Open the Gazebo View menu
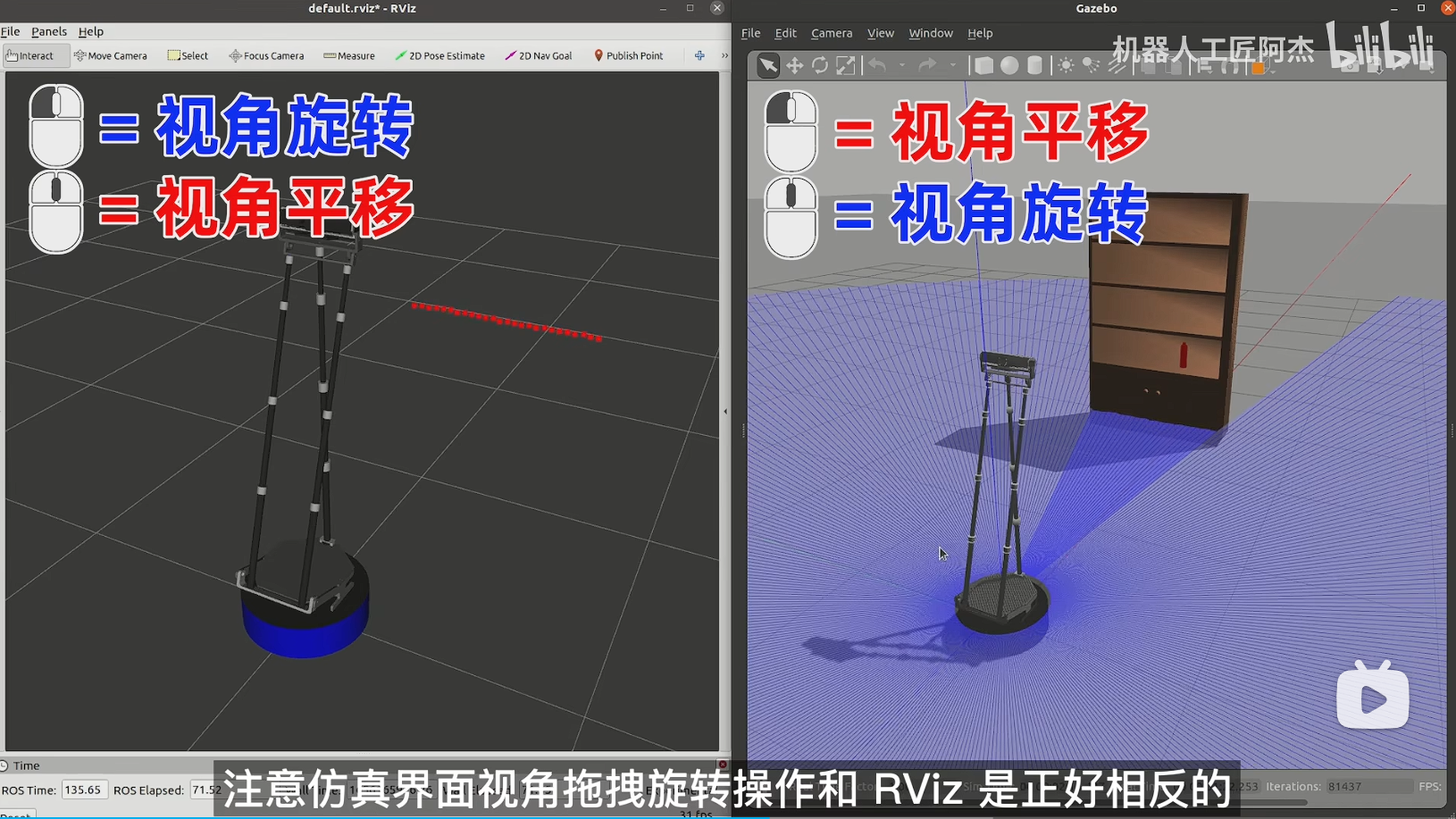 click(881, 33)
